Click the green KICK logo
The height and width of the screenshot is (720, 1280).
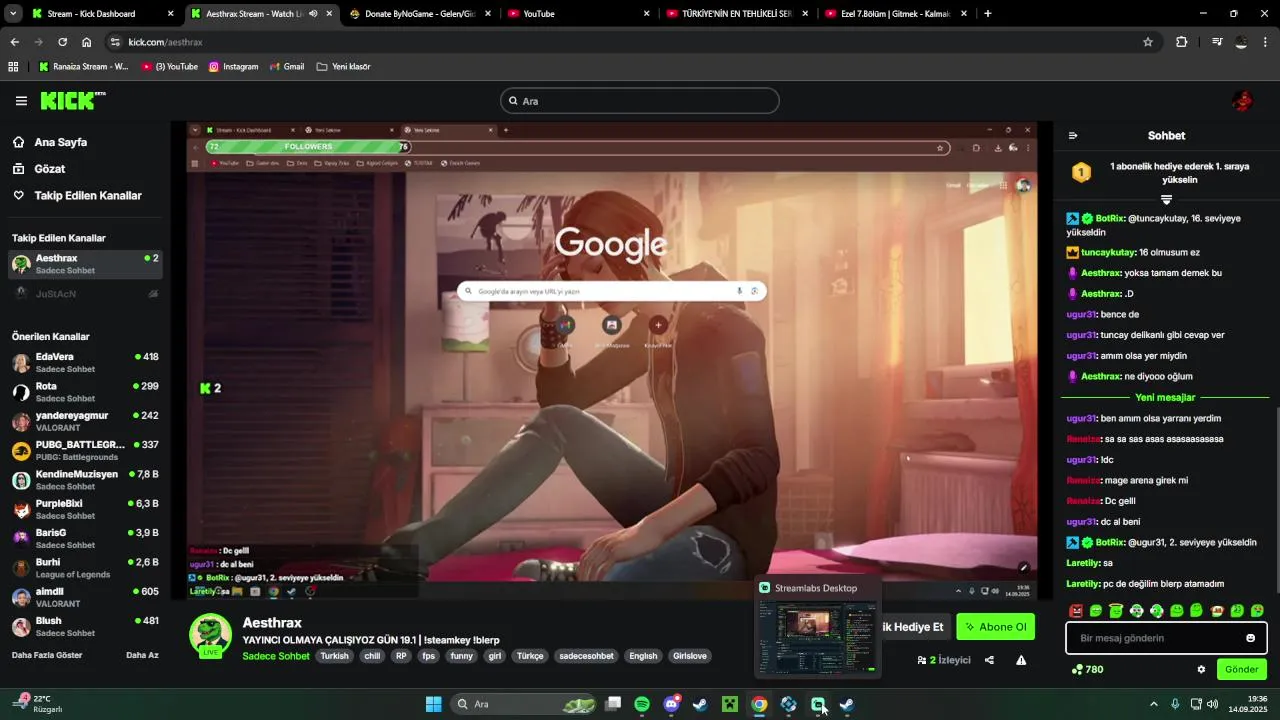[x=72, y=100]
